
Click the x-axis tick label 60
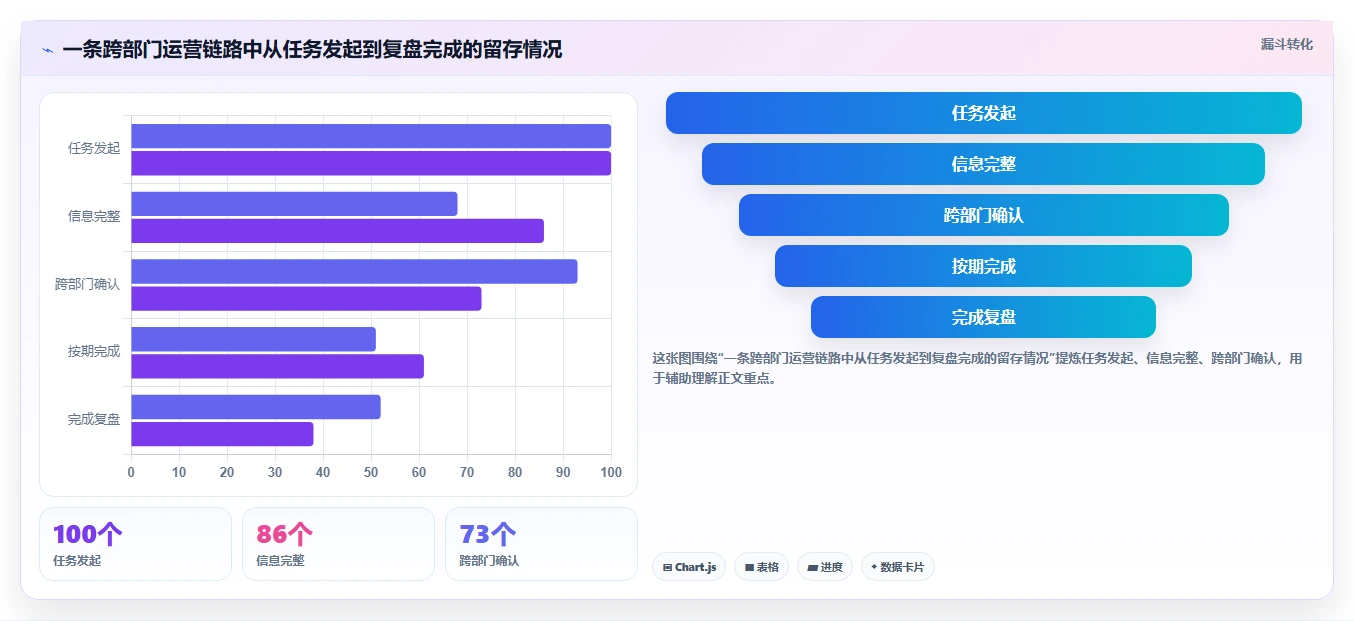pos(419,472)
